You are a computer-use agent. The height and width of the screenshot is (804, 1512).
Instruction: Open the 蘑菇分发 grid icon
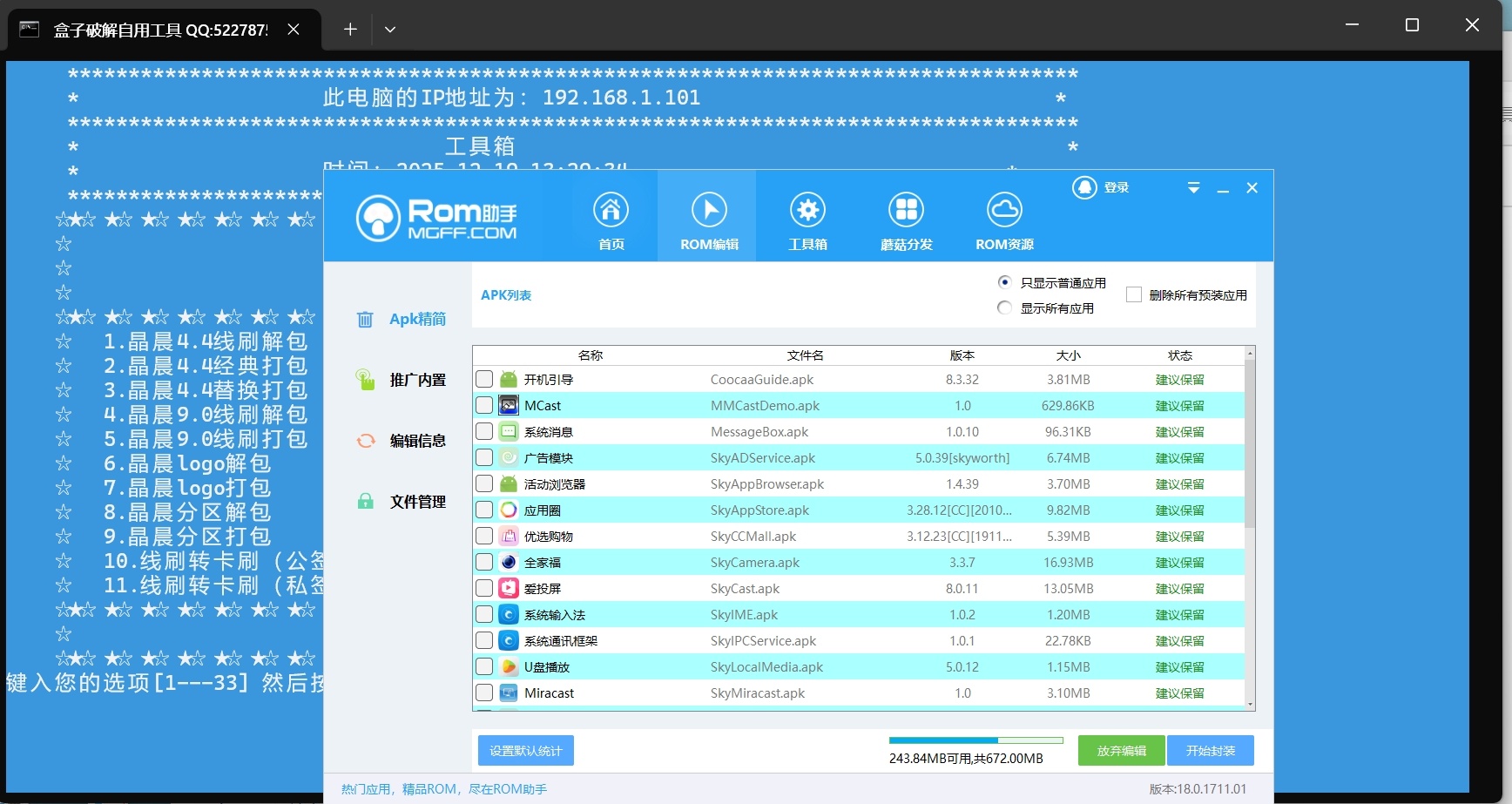point(906,210)
